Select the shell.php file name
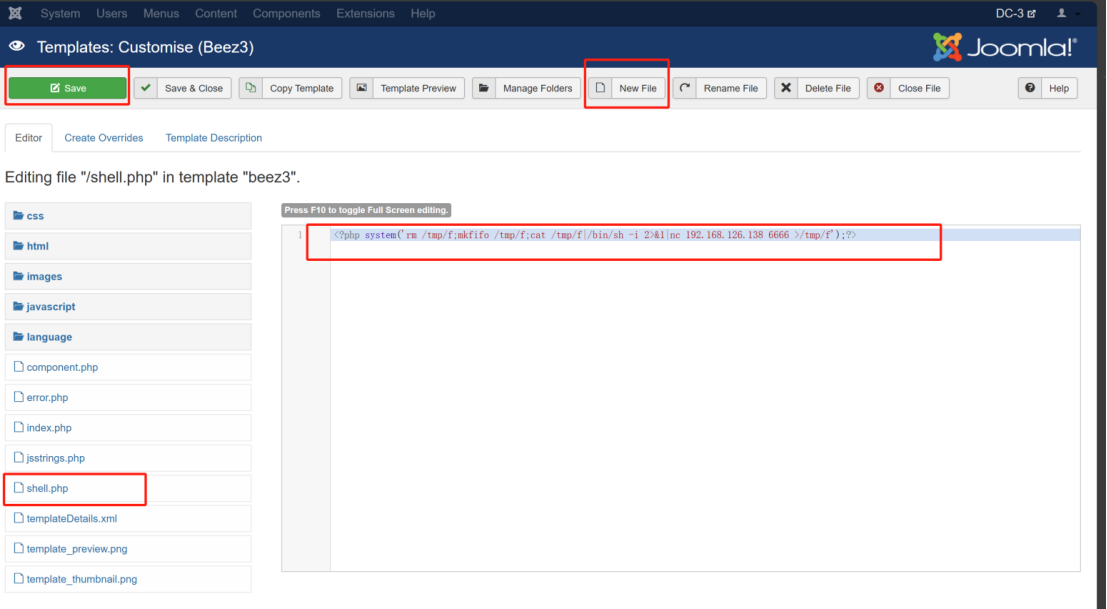The image size is (1107, 609). pos(47,488)
